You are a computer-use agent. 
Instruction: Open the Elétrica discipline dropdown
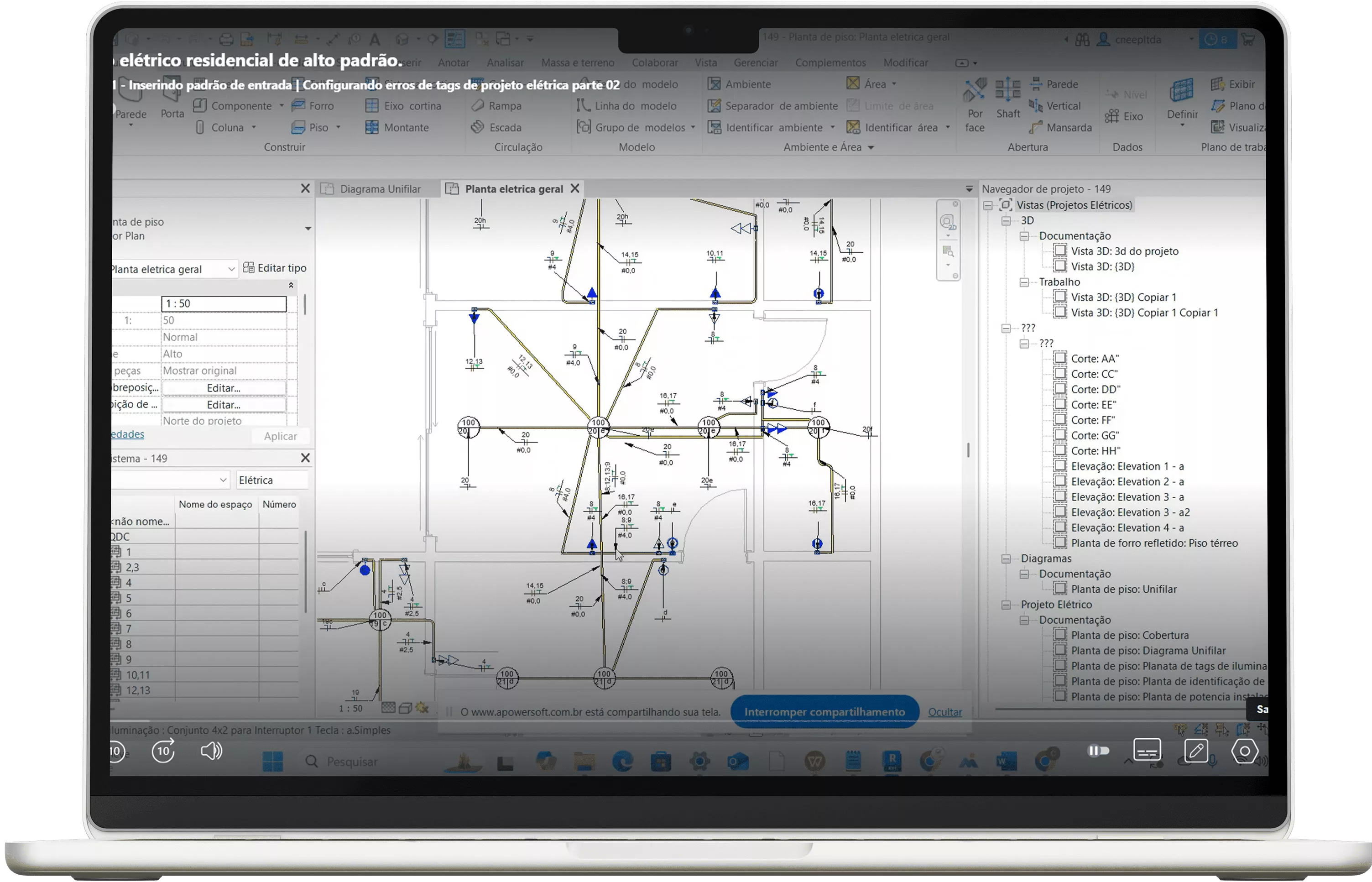click(272, 480)
